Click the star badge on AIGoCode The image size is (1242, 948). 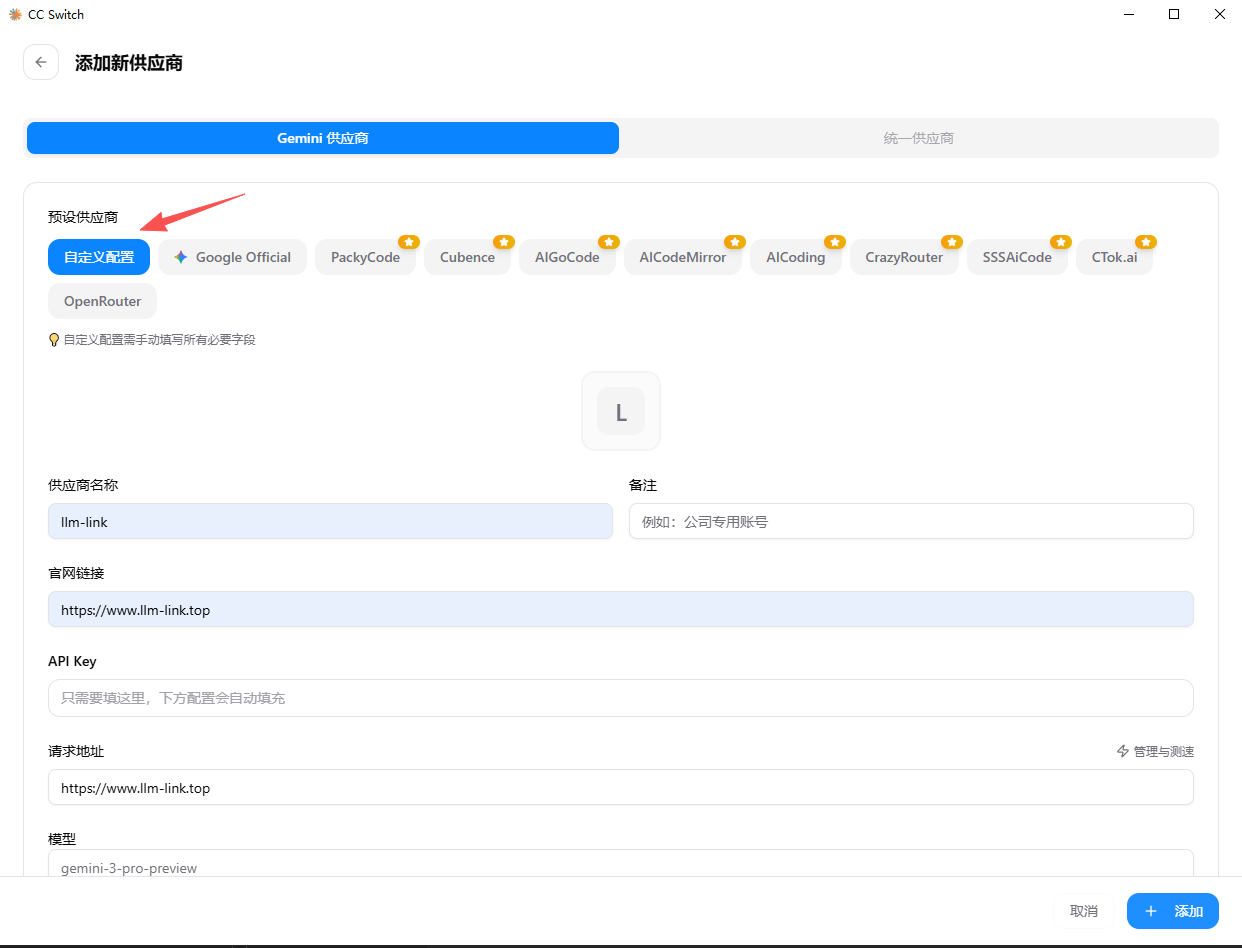(609, 242)
